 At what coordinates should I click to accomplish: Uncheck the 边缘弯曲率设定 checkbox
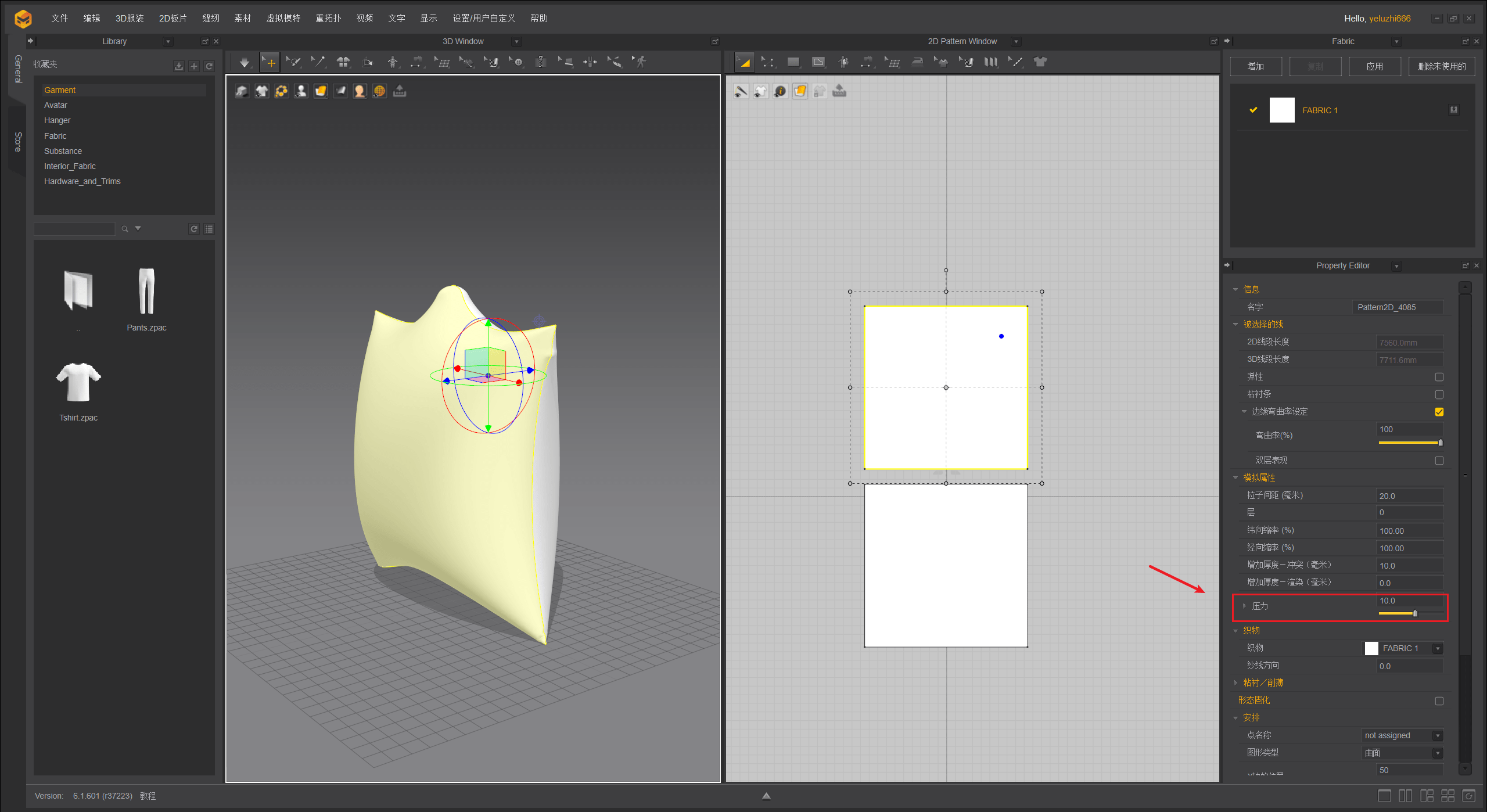1439,412
